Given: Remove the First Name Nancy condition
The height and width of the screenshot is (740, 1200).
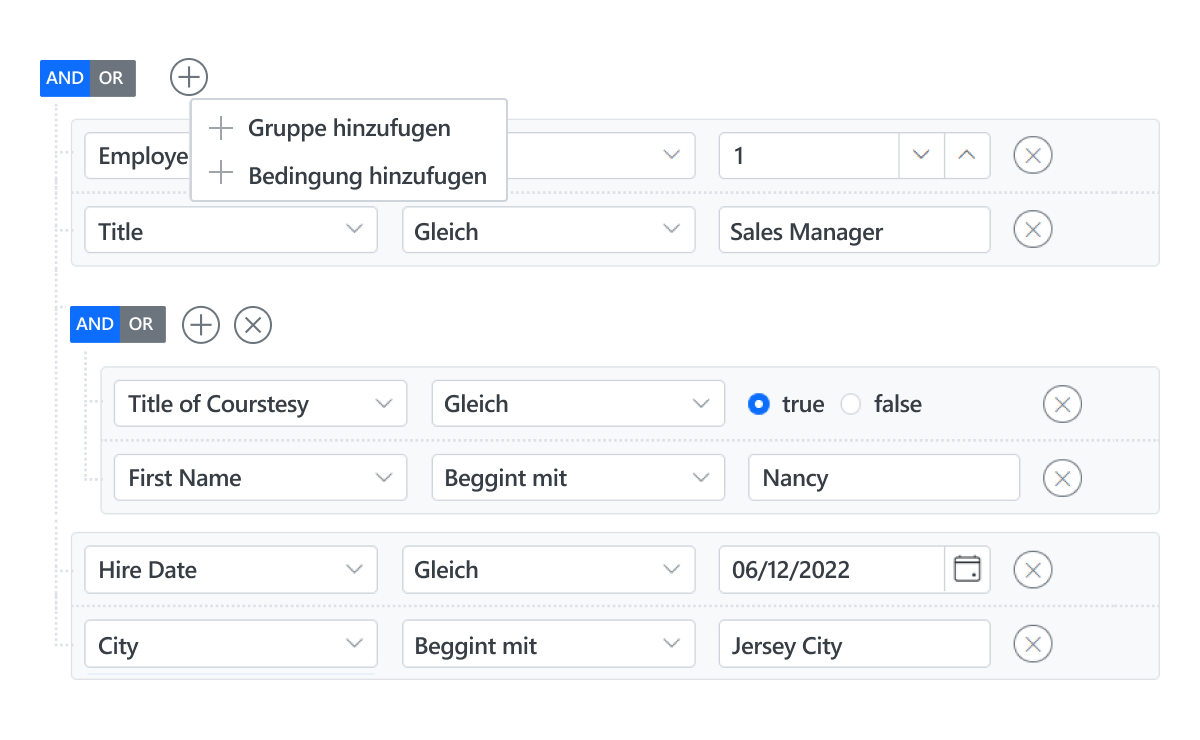Looking at the screenshot, I should point(1062,479).
